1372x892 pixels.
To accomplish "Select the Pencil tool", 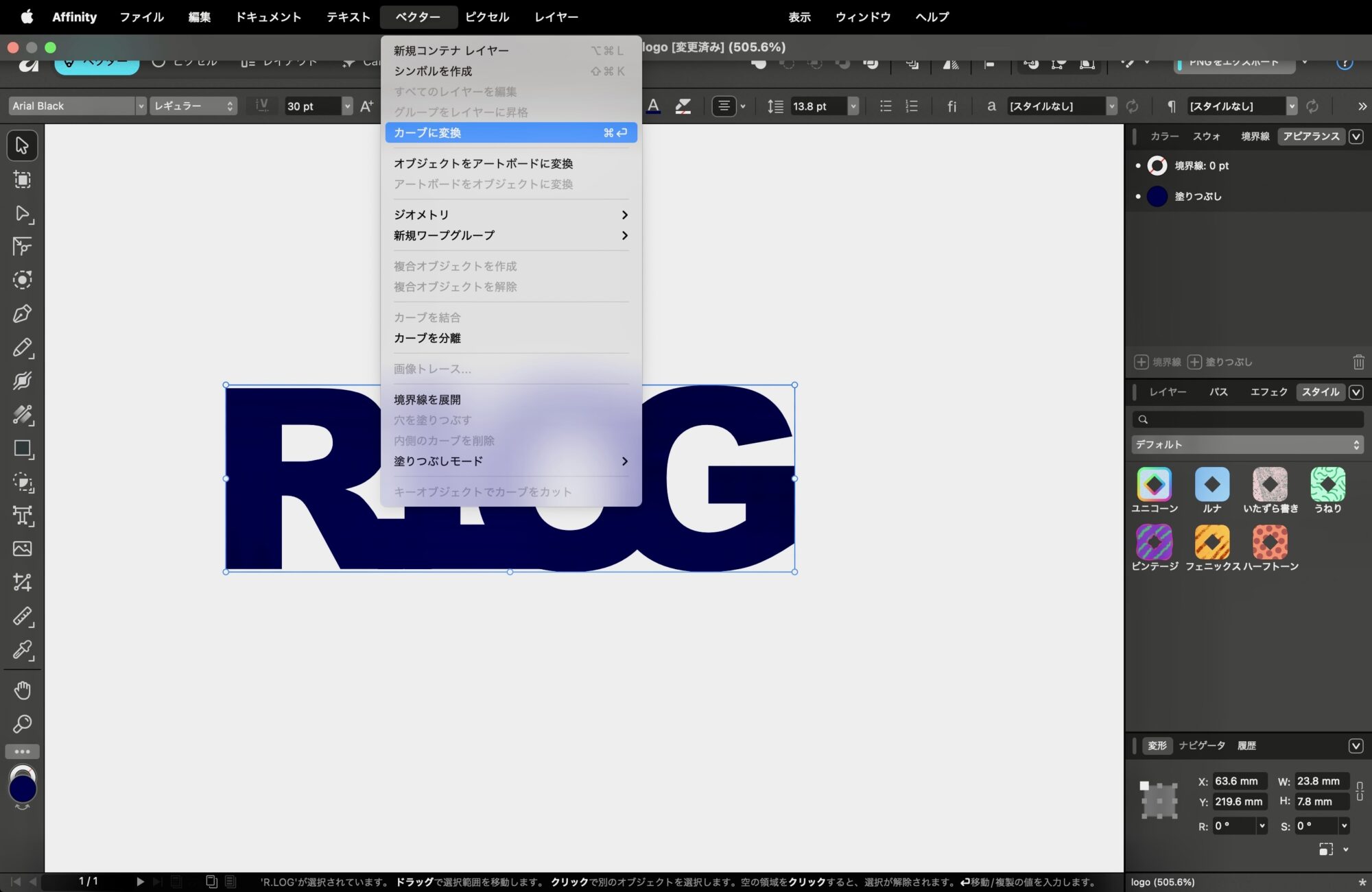I will click(22, 348).
